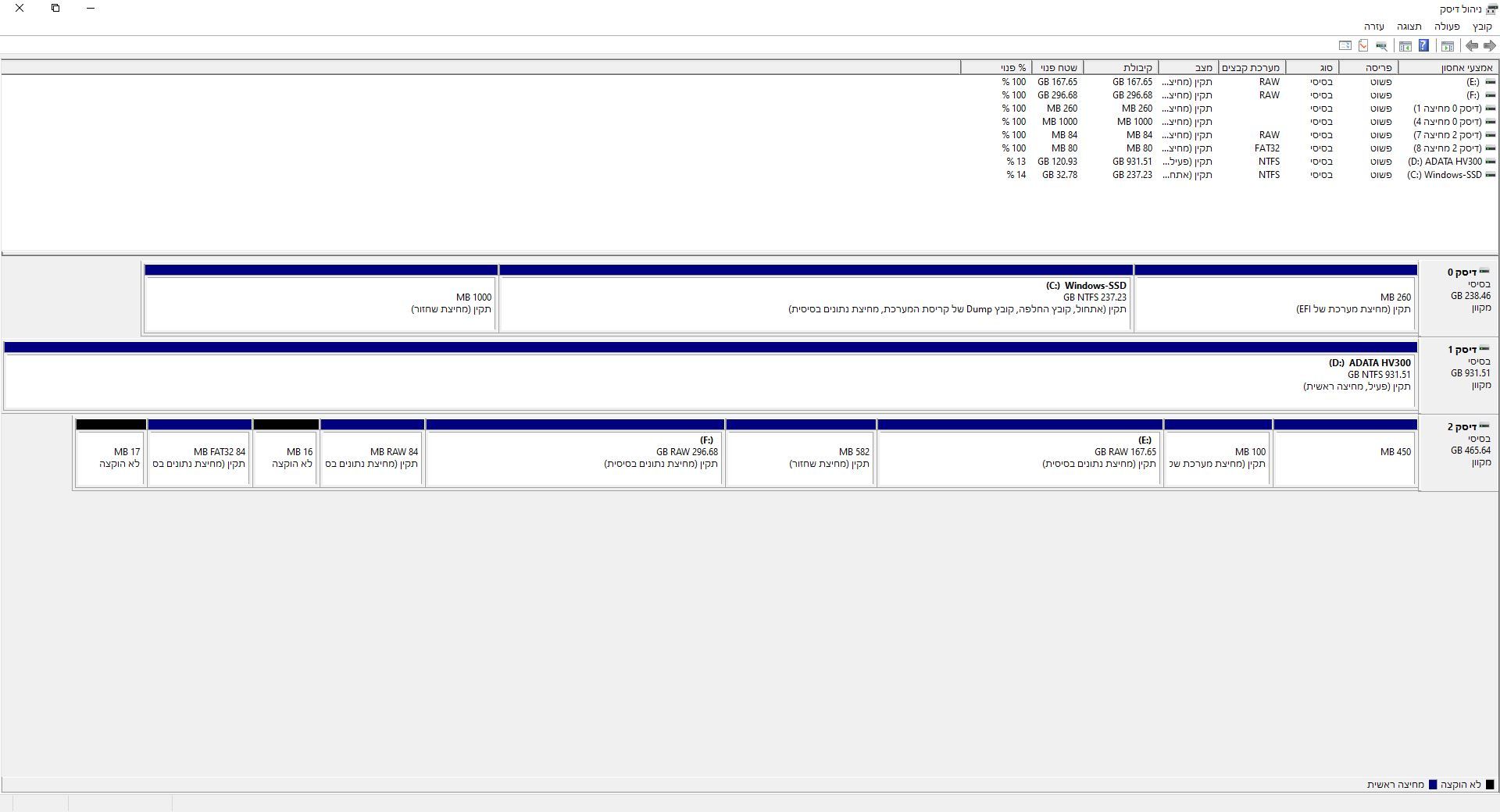Select the 1000 MB recovery partition block
The height and width of the screenshot is (812, 1500).
[x=321, y=297]
